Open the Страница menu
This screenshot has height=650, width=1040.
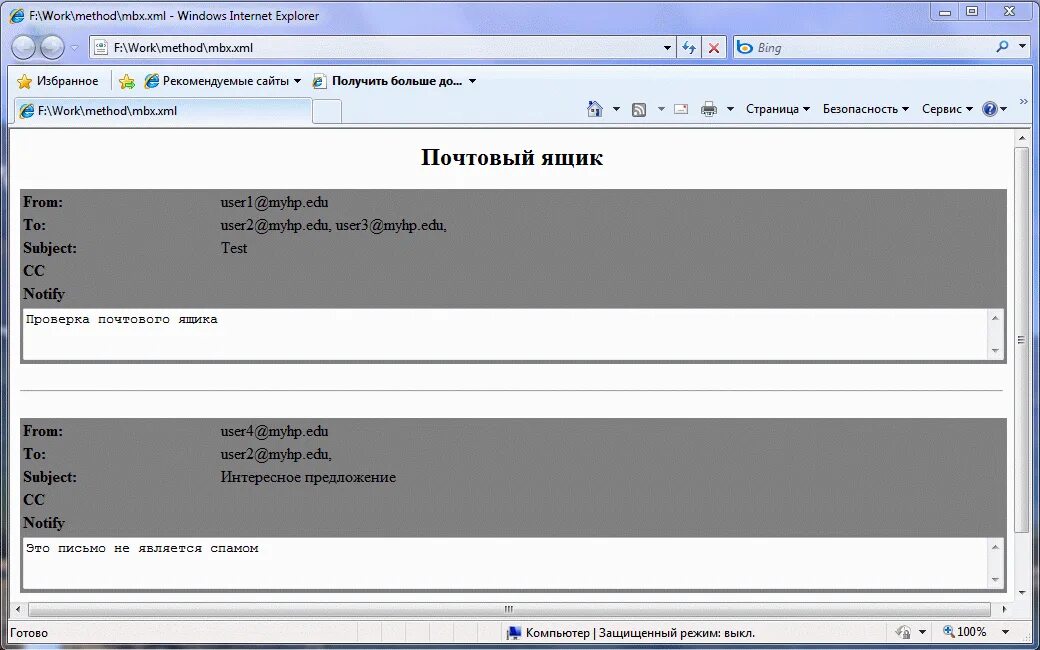click(777, 109)
